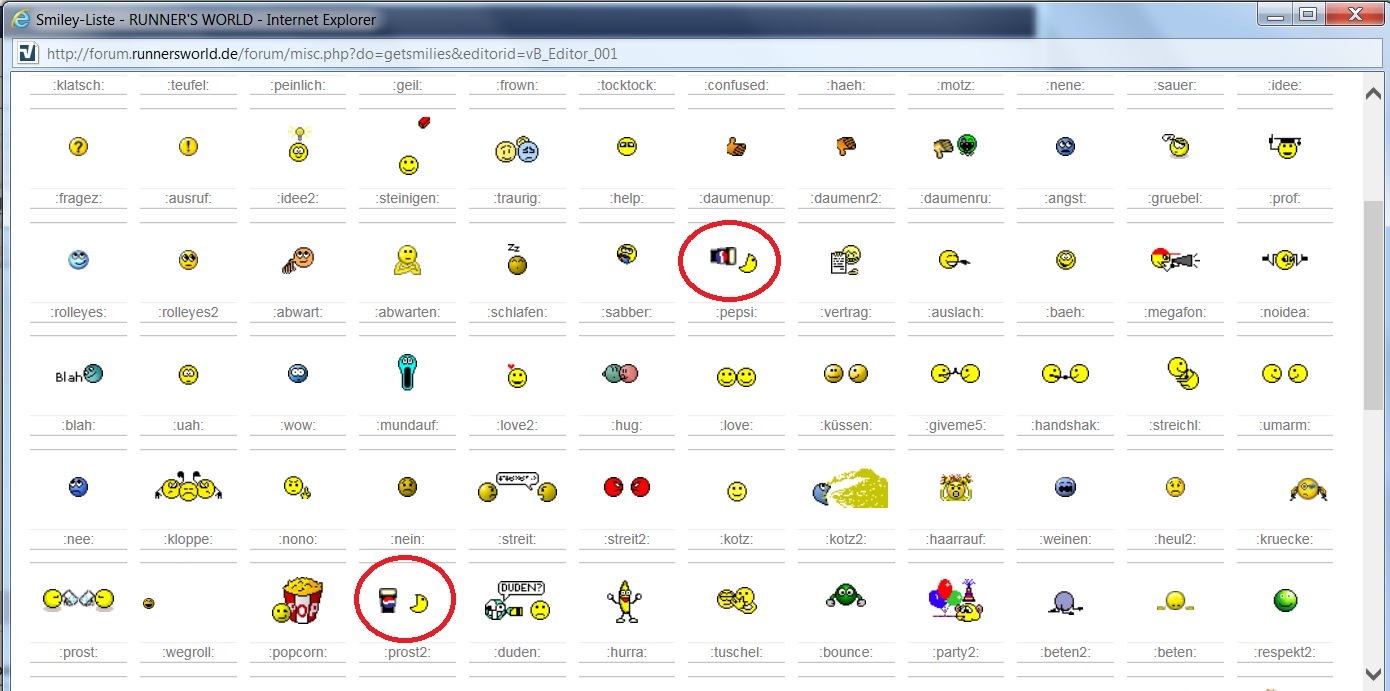This screenshot has height=691, width=1390.
Task: Click the sleeping :schlafen: smiley
Action: tap(517, 261)
